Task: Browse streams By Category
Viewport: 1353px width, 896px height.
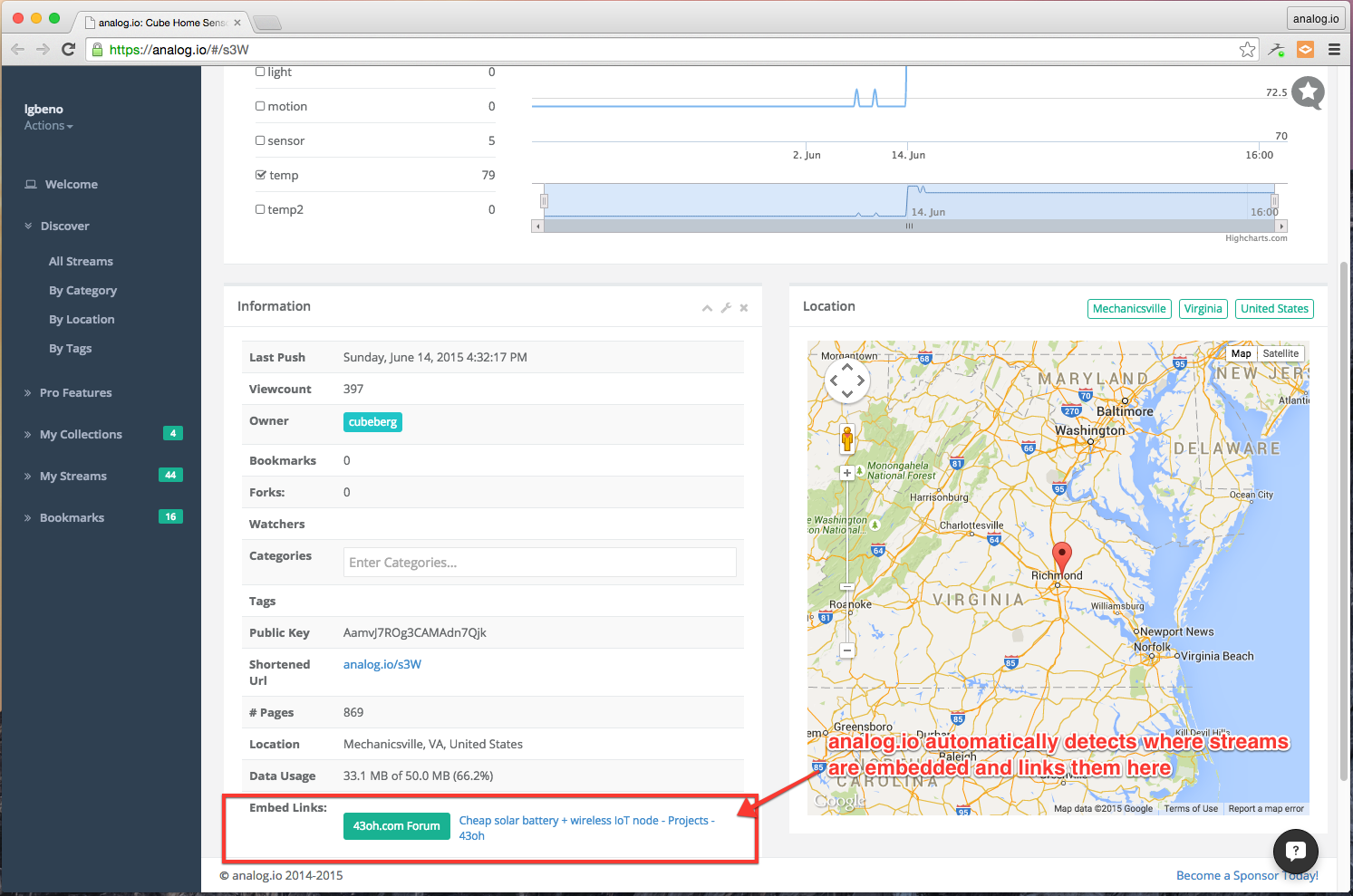Action: coord(82,290)
